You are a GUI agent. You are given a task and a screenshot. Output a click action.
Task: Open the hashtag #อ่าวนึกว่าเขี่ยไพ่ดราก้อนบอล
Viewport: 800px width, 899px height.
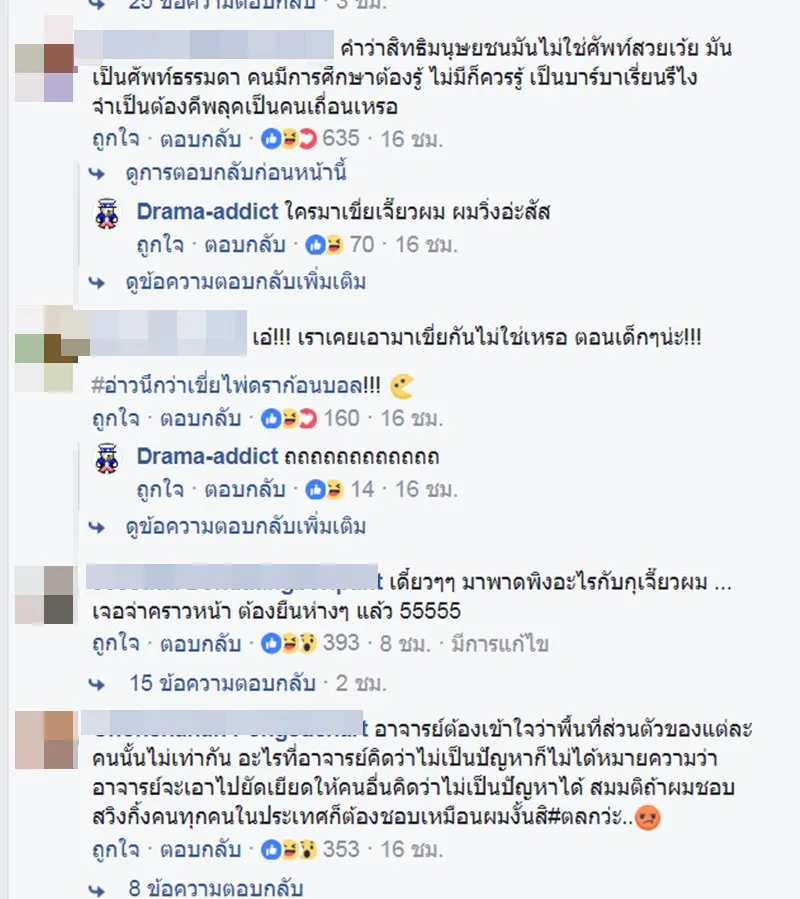click(236, 385)
